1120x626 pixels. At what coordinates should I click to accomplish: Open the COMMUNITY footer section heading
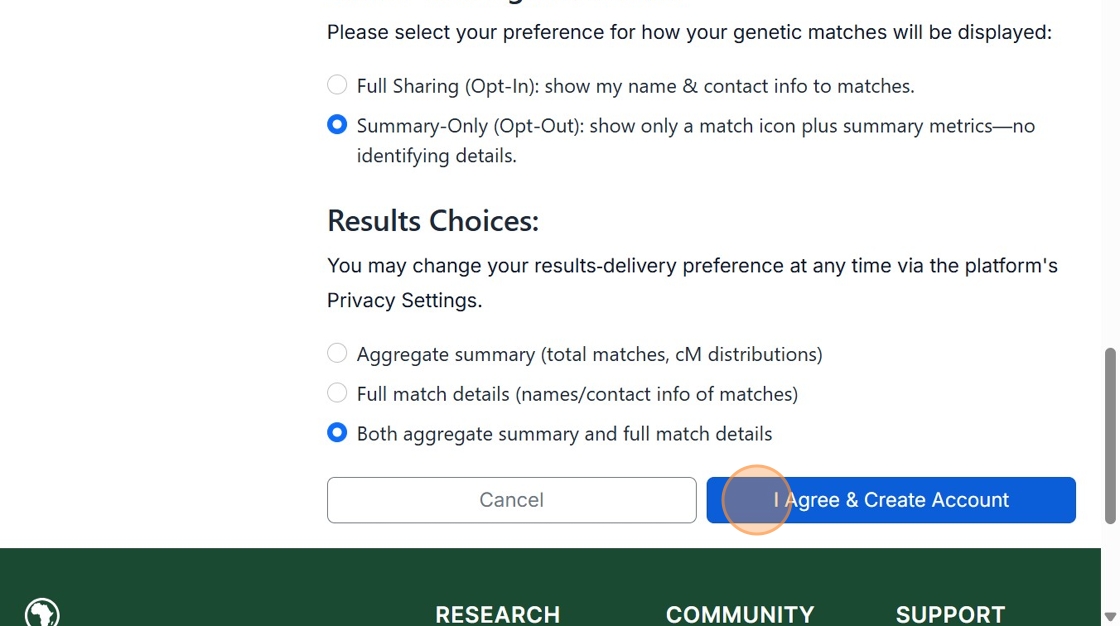pos(739,614)
